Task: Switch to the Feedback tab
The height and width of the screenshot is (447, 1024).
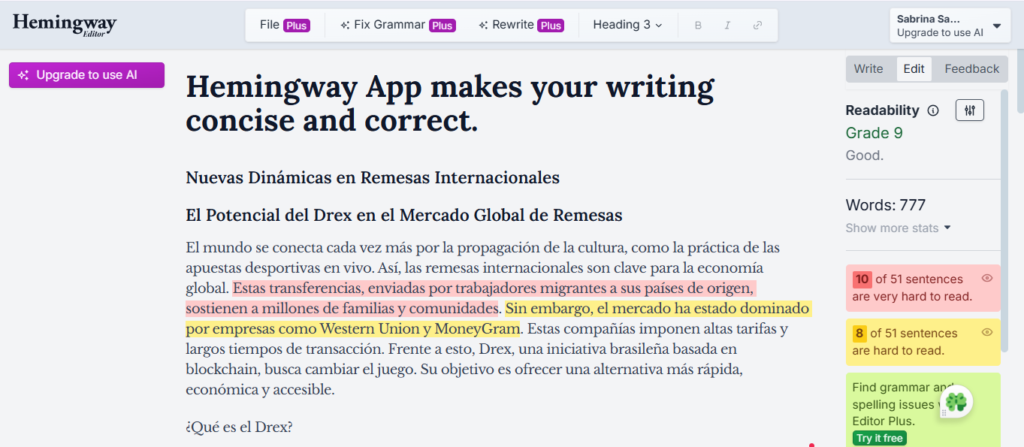Action: coord(971,69)
